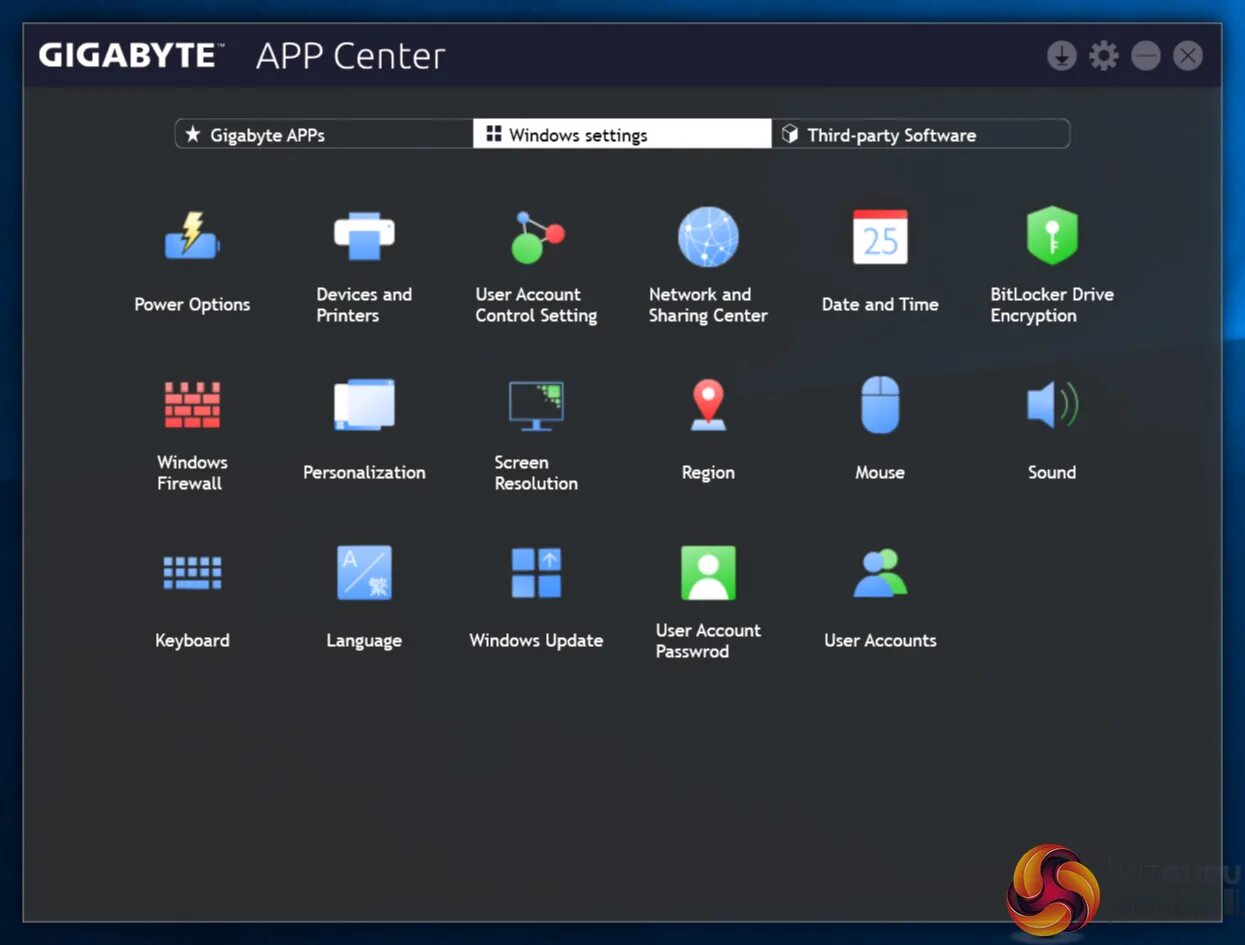This screenshot has height=945, width=1245.
Task: Open the Sound speaker icon
Action: click(x=1052, y=405)
